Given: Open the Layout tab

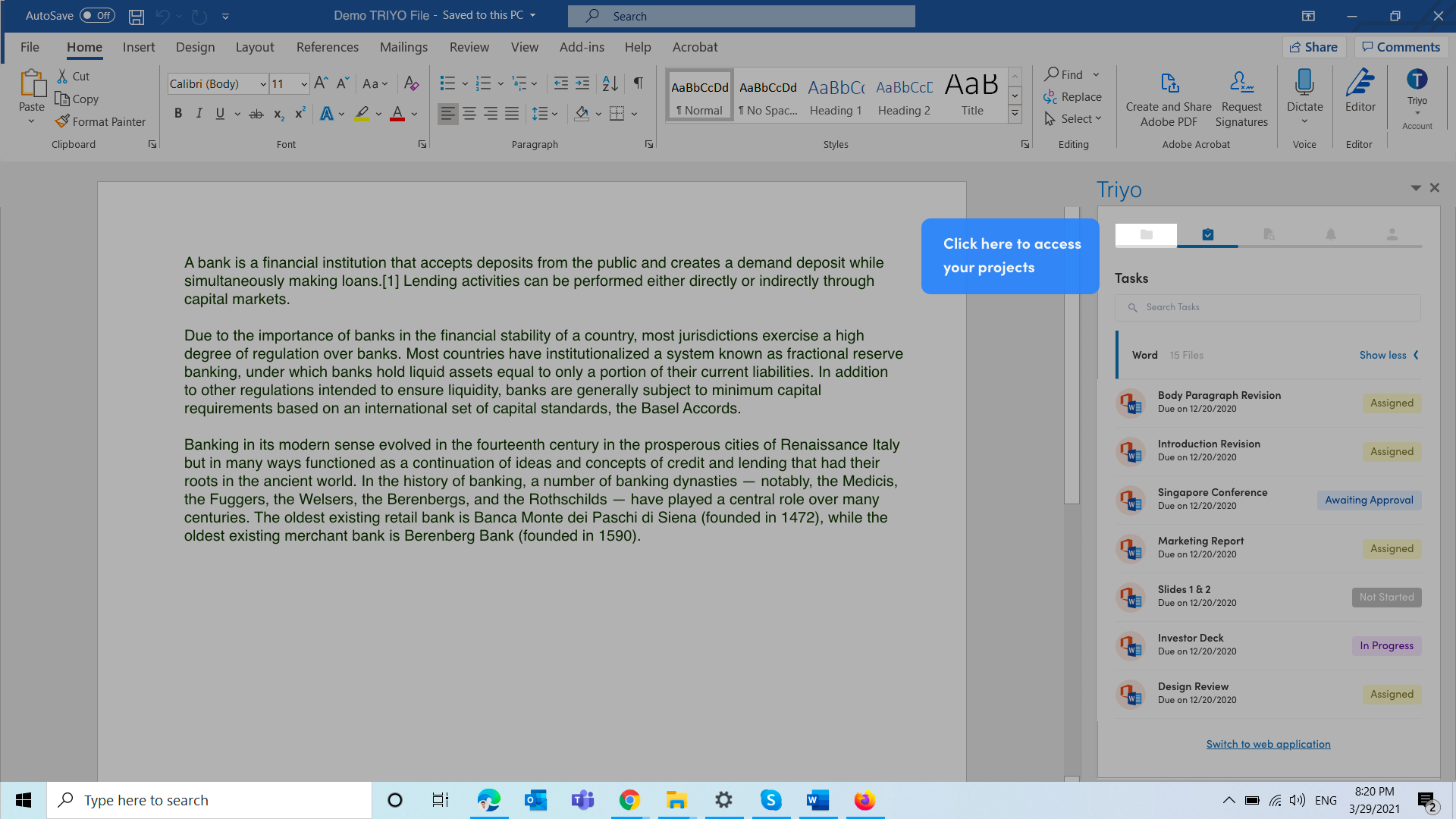Looking at the screenshot, I should (255, 47).
